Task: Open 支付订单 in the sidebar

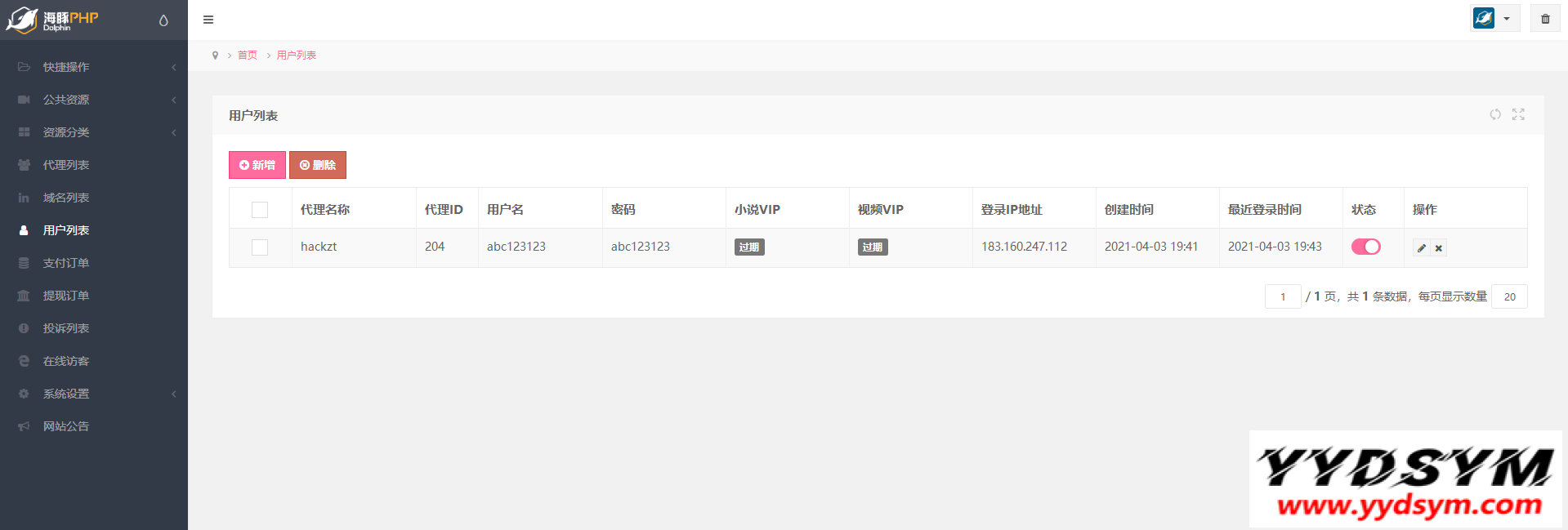Action: click(x=66, y=263)
